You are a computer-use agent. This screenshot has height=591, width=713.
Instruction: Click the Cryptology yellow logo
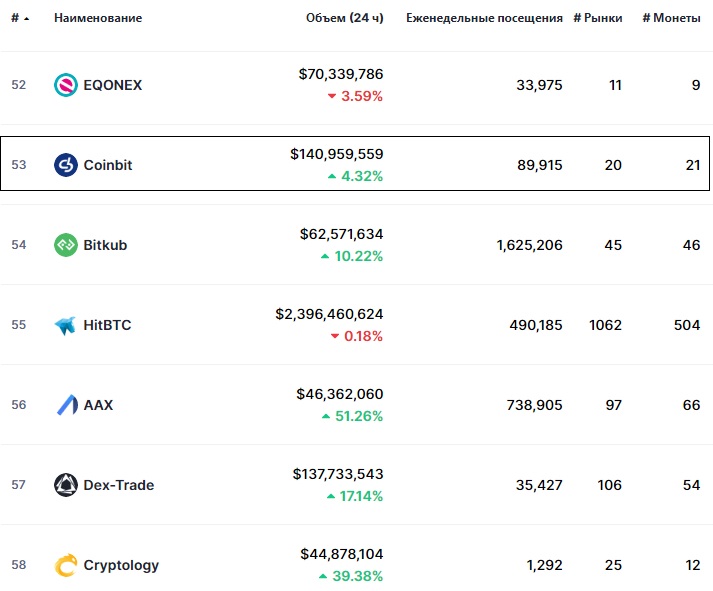[x=66, y=565]
